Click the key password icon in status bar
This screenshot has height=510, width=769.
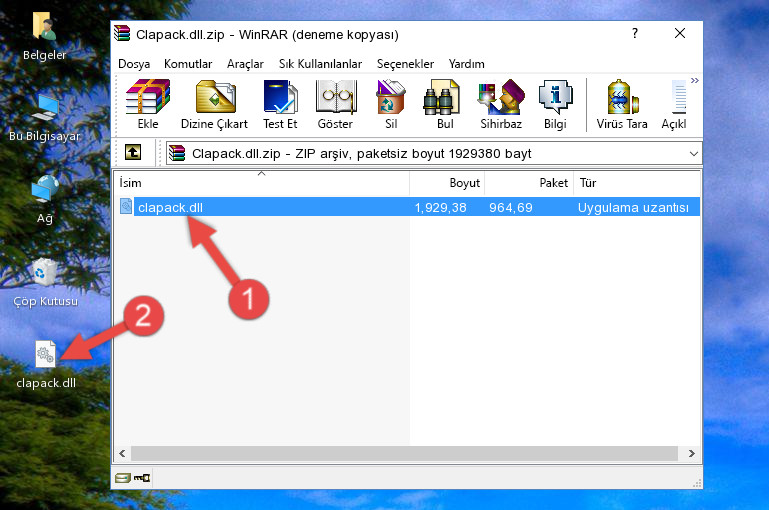point(142,478)
